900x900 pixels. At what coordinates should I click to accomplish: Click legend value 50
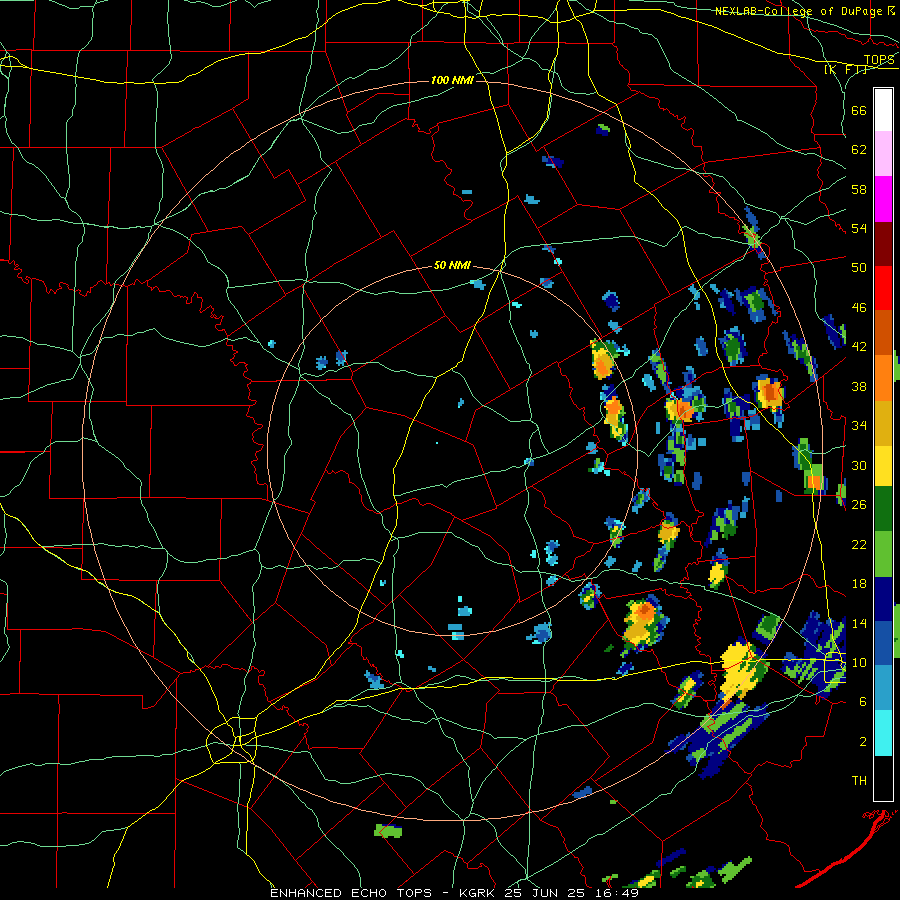[859, 268]
